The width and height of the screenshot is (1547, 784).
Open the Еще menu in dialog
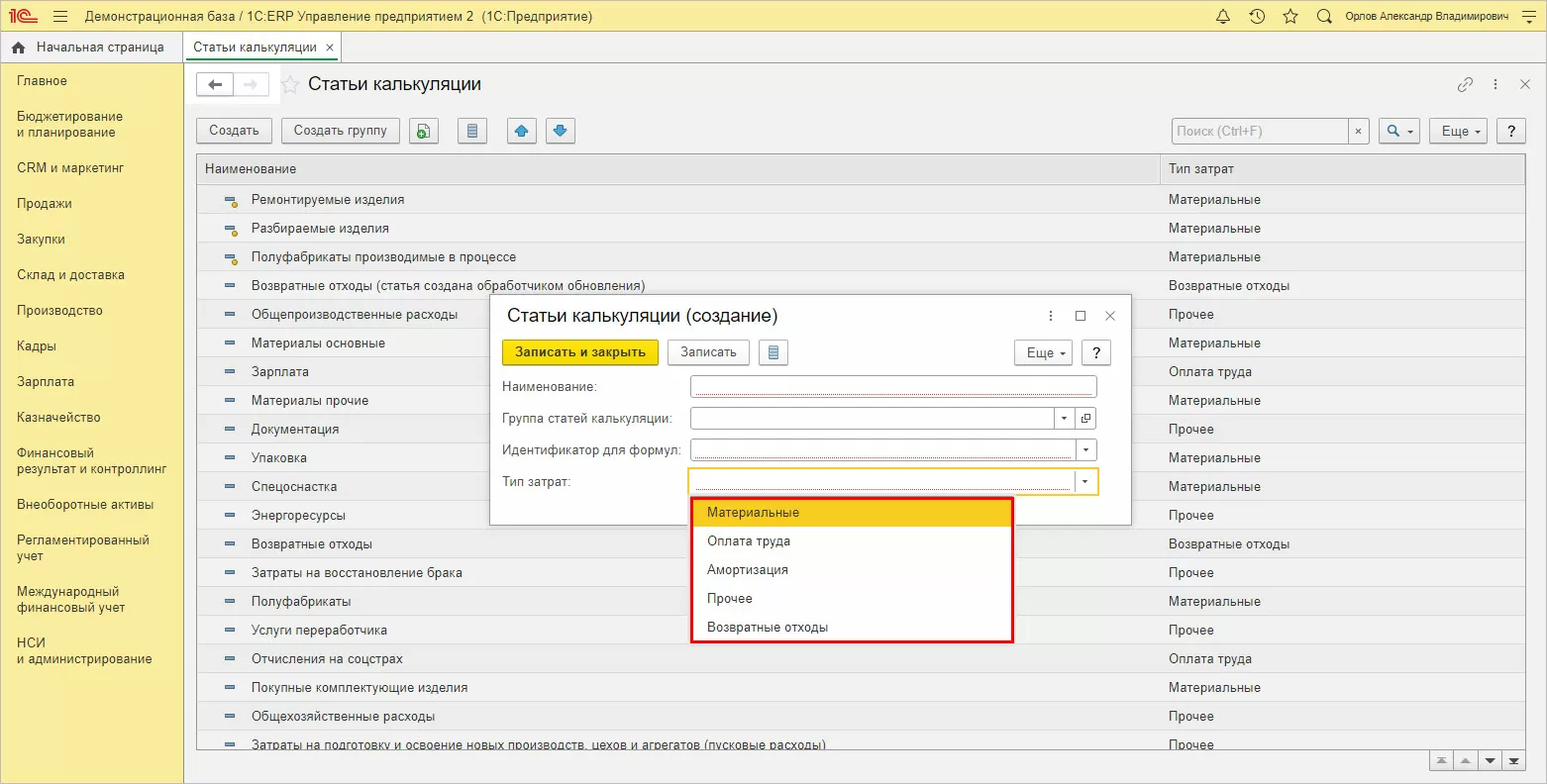[1043, 352]
